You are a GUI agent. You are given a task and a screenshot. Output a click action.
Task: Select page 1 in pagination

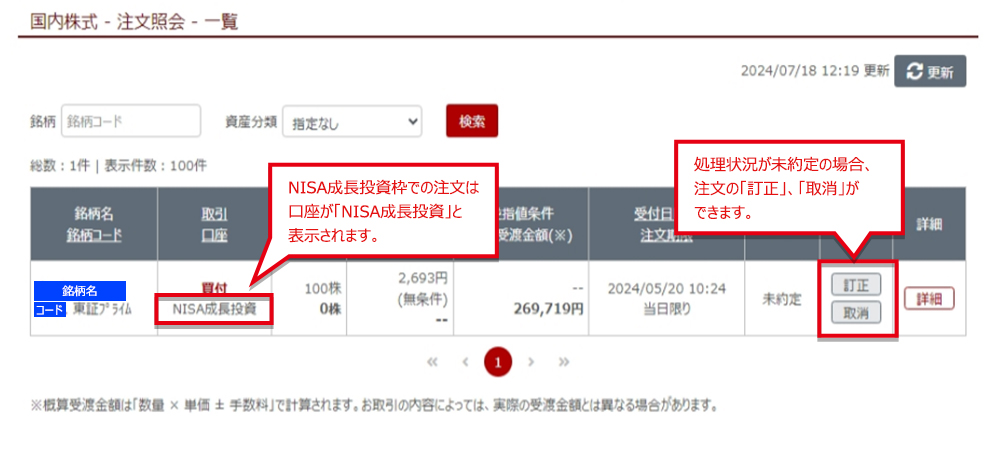pos(497,362)
